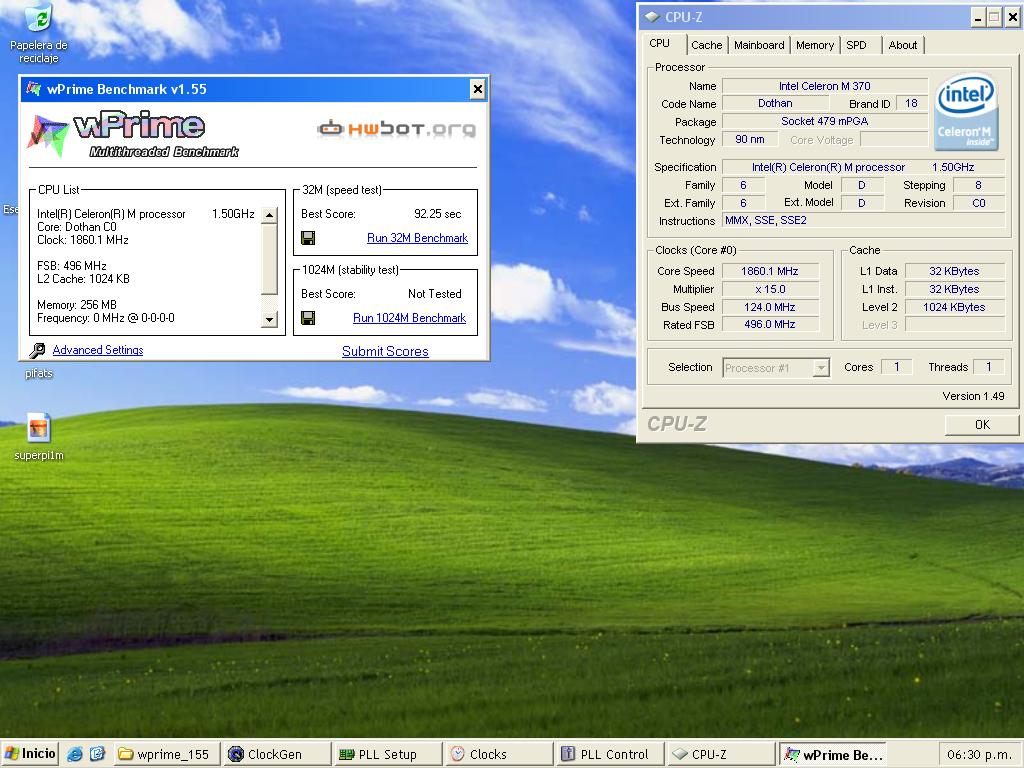Switch to the About tab
The image size is (1024, 768).
coord(903,45)
